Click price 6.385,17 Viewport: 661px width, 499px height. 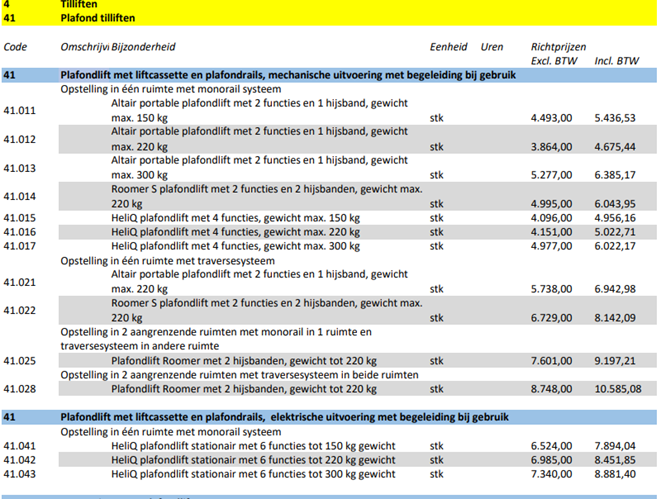coord(615,175)
